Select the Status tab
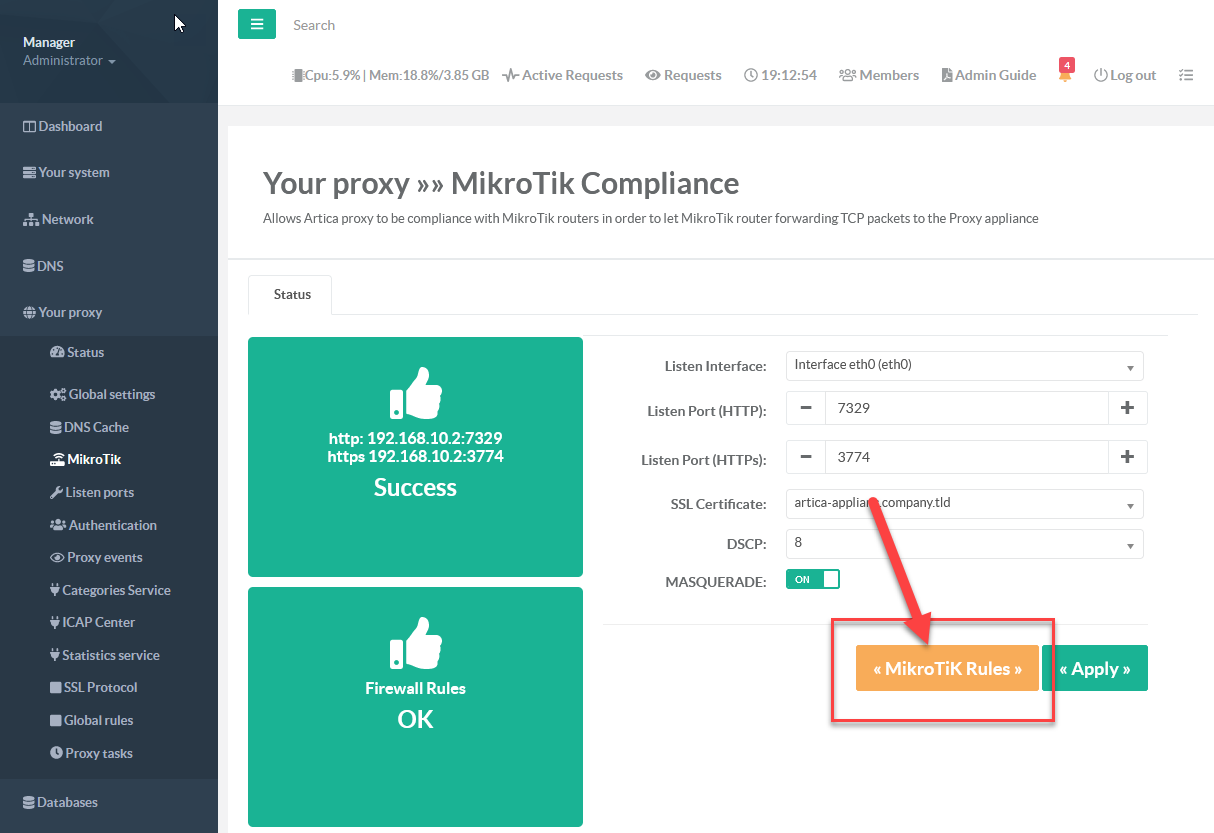The height and width of the screenshot is (833, 1214). (292, 295)
